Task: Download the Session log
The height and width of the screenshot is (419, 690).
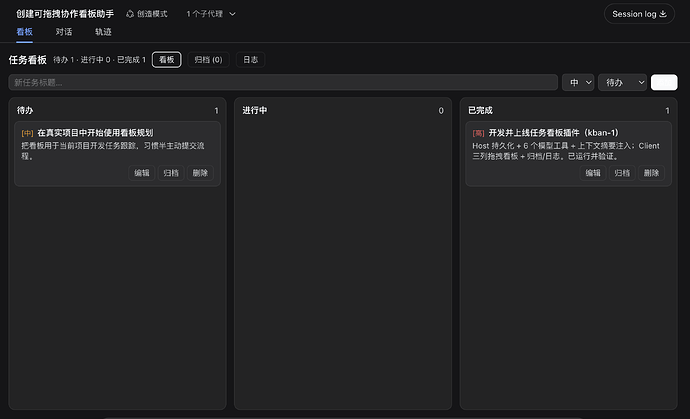Action: (x=639, y=14)
